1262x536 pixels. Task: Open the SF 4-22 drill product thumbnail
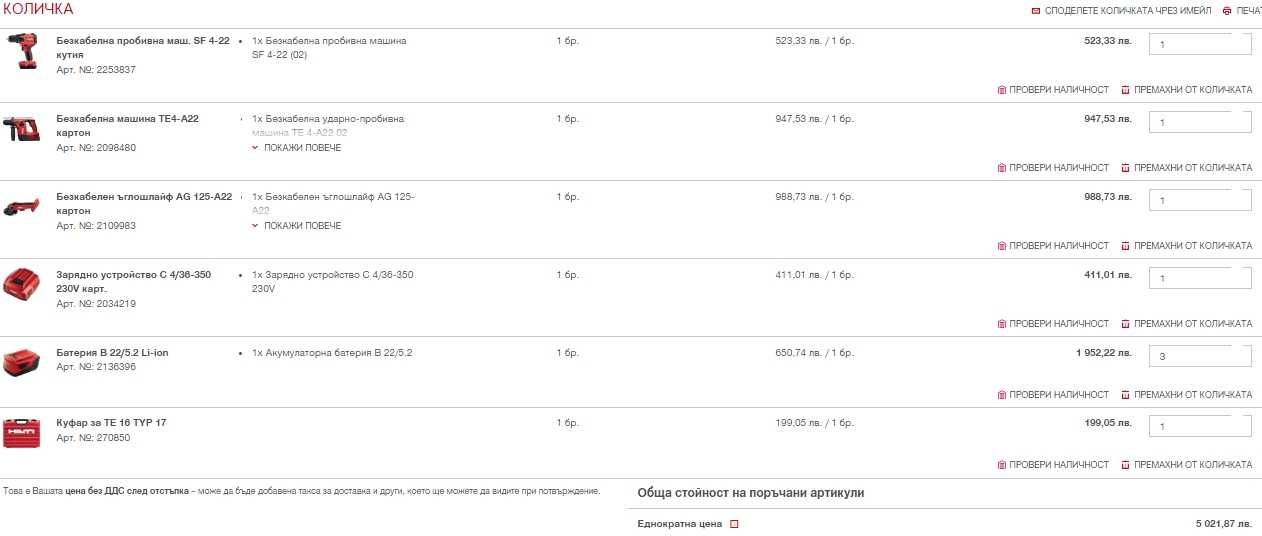click(21, 51)
